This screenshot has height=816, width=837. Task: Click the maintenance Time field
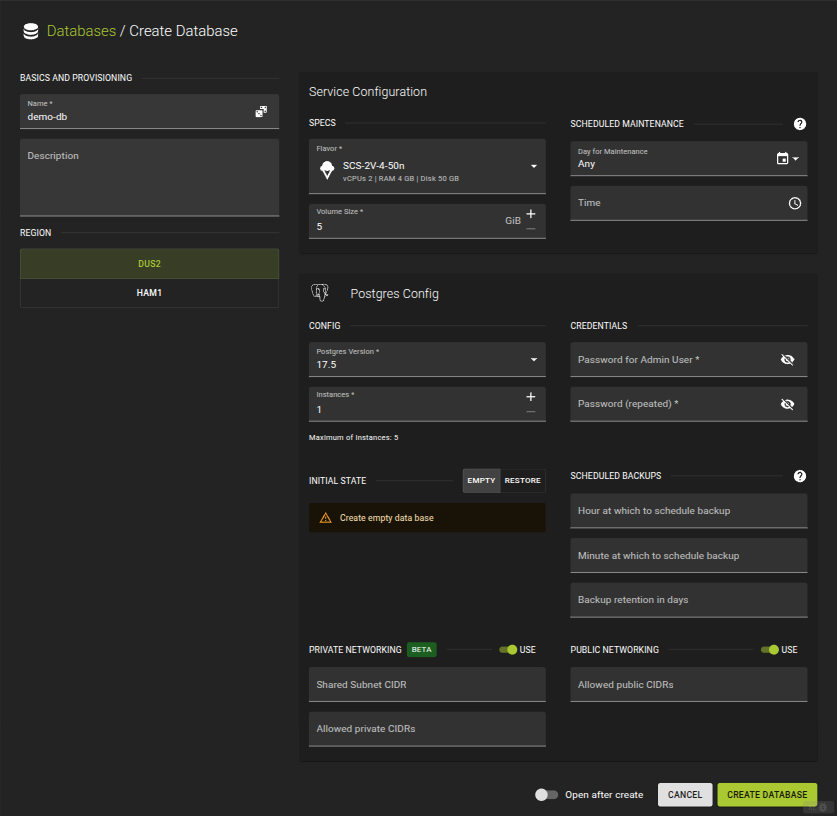(x=689, y=203)
